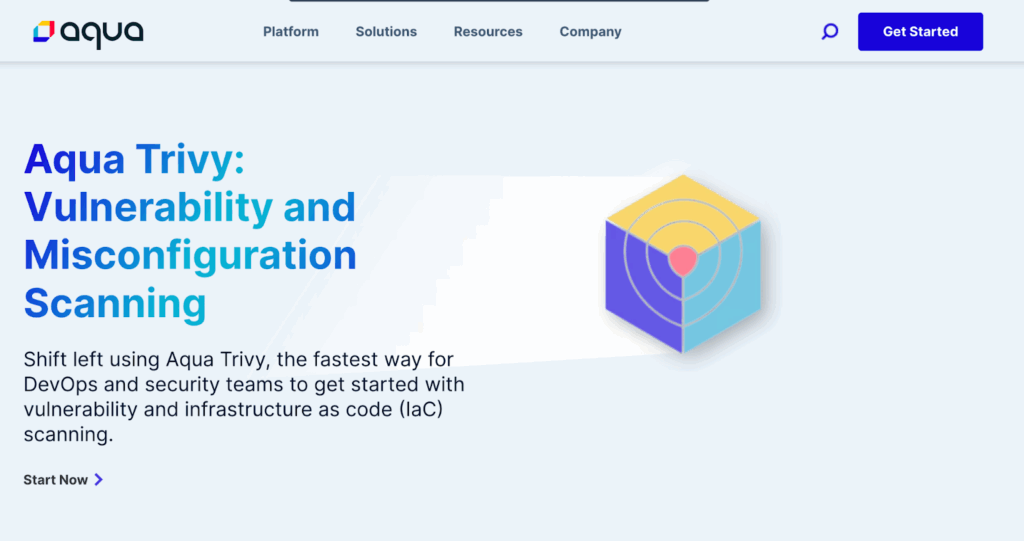Click the 'Shift left using Aqua Trivy' paragraph
Screen dimensions: 1024x541
(244, 397)
